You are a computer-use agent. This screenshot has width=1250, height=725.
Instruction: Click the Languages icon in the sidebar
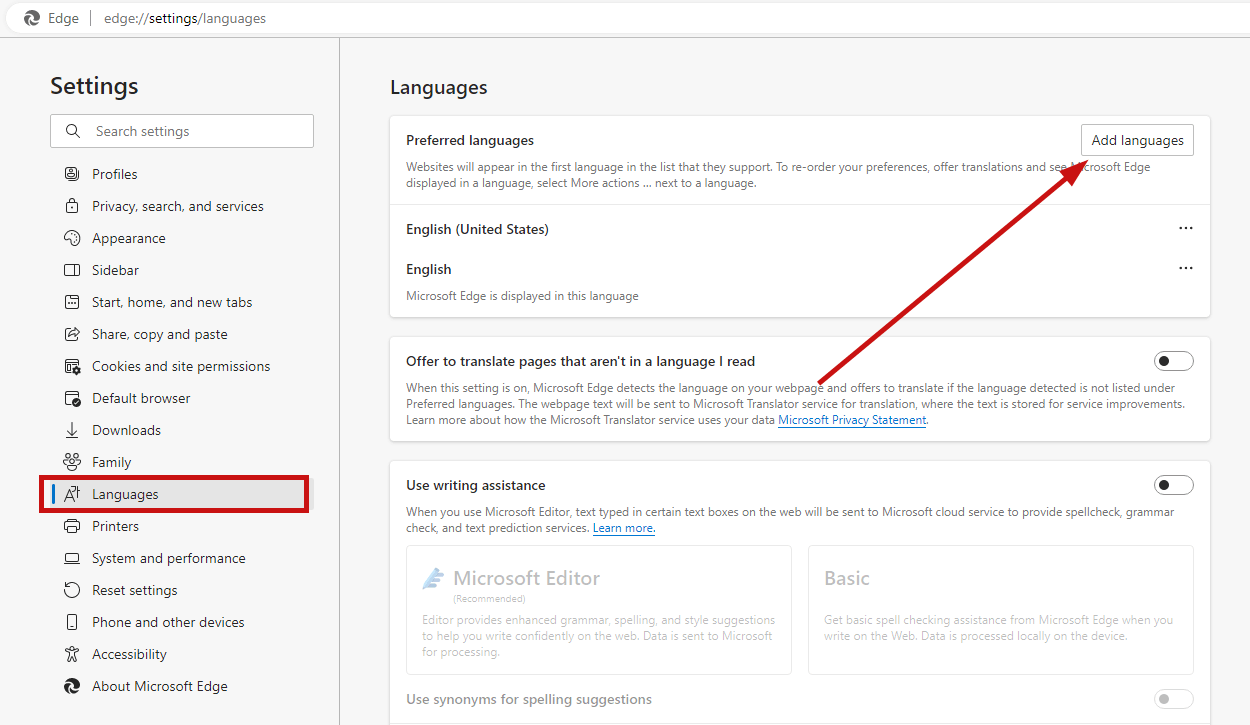(72, 494)
